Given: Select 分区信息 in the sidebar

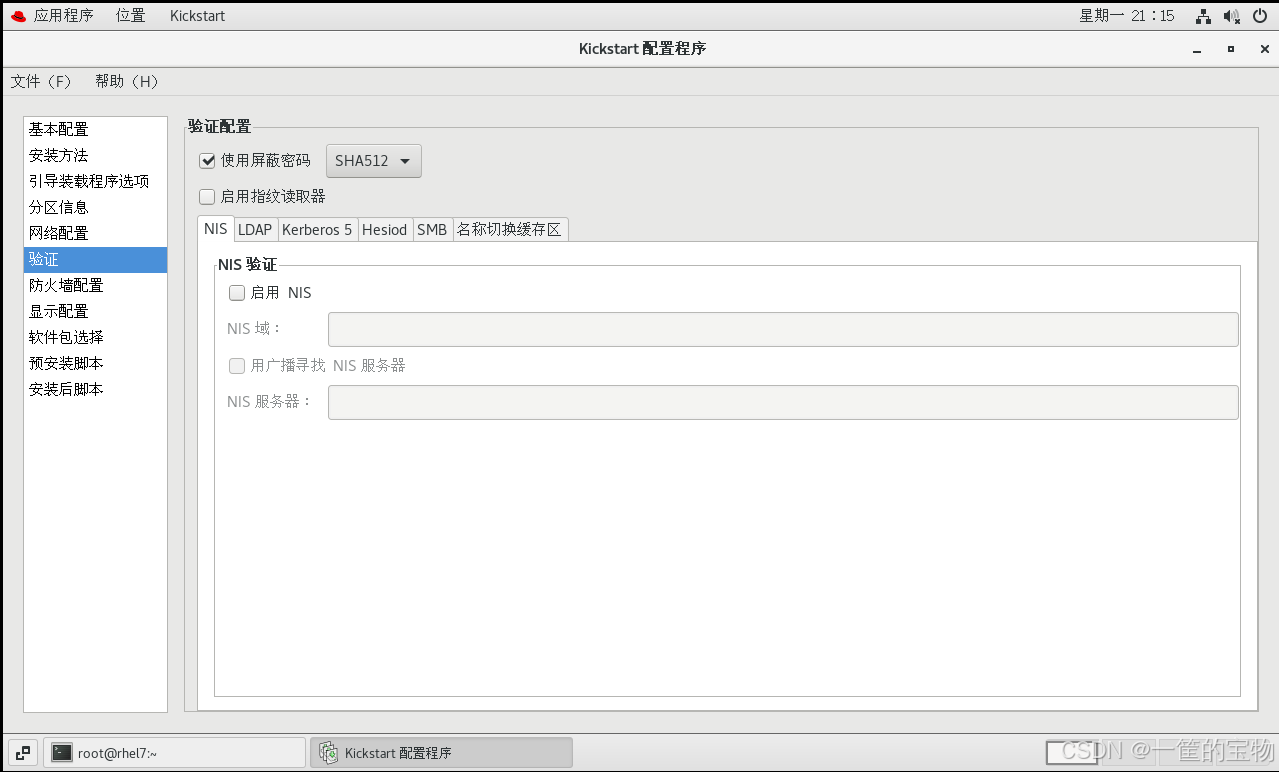Looking at the screenshot, I should click(95, 207).
